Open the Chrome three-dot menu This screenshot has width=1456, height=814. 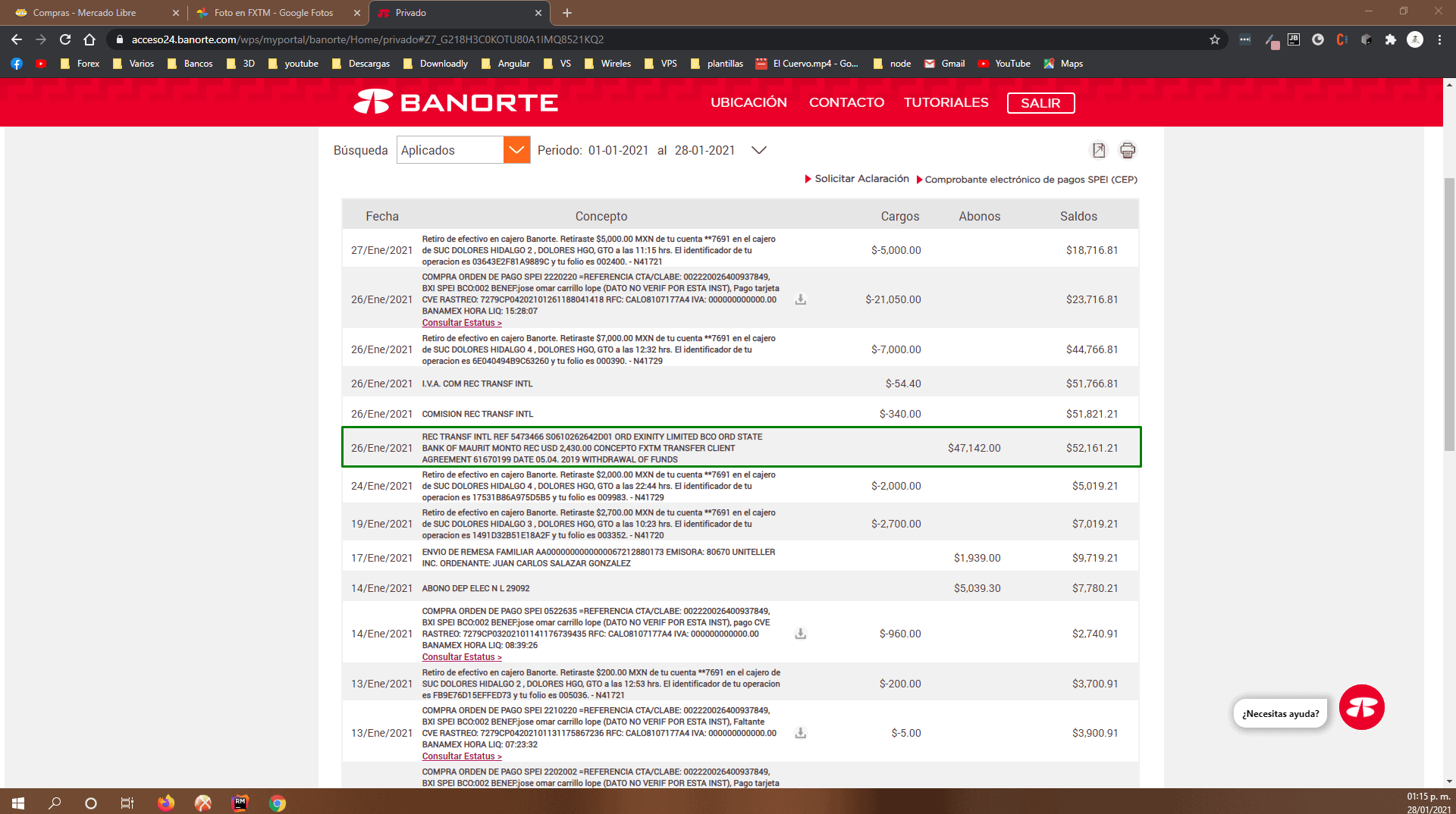pos(1439,39)
